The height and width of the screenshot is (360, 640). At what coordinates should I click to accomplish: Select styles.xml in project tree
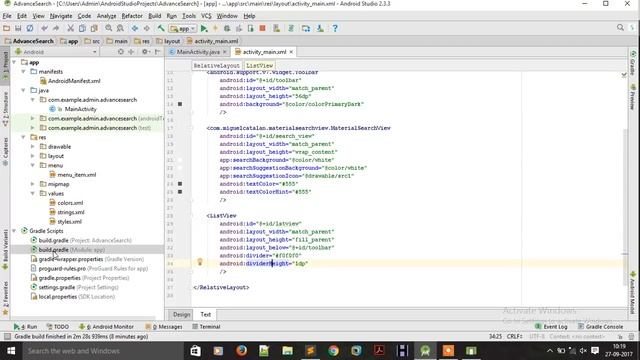(69, 222)
